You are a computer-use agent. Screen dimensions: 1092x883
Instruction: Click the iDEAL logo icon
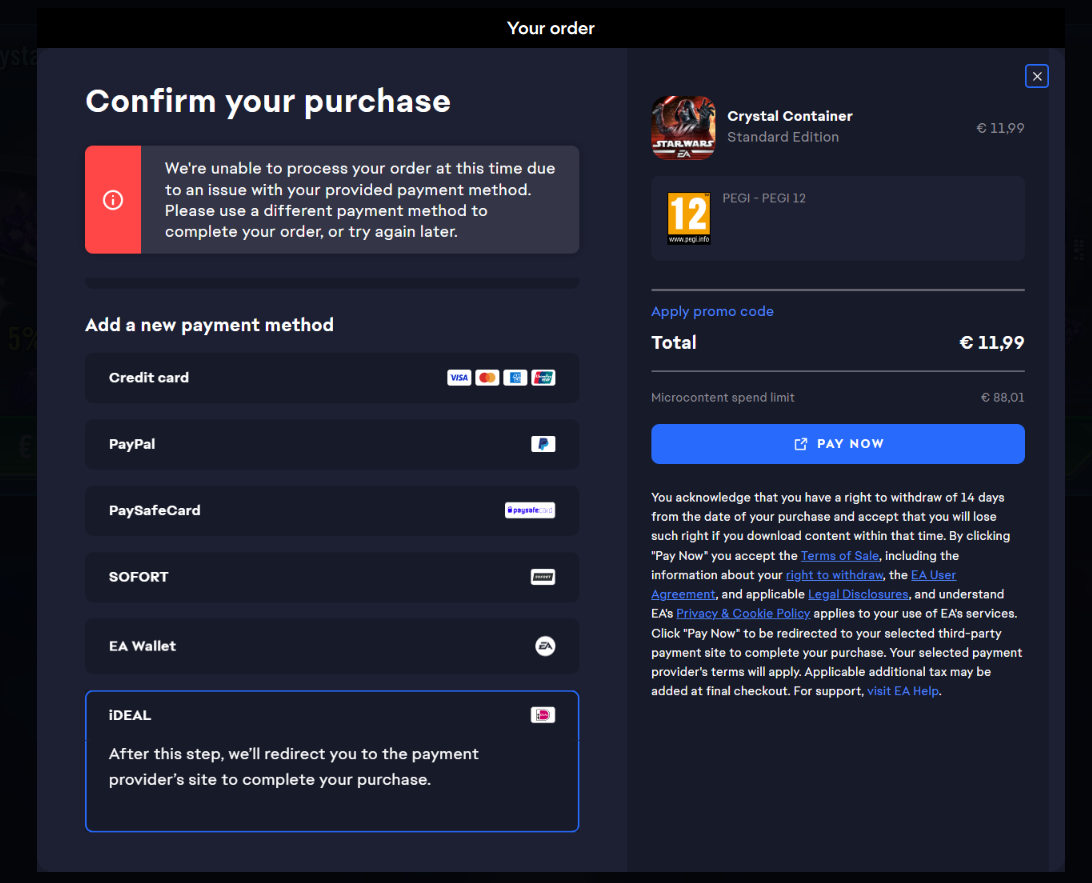coord(542,715)
